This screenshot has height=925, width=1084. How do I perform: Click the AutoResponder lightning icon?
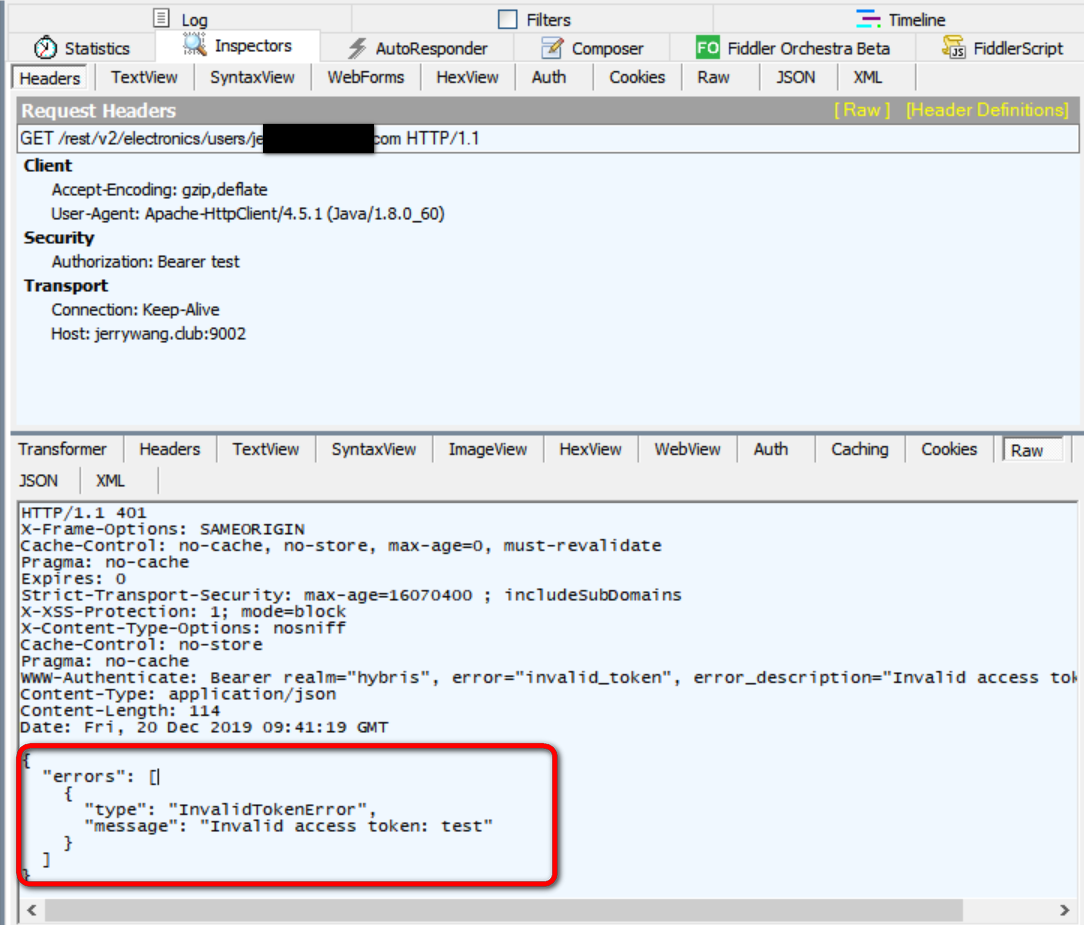pyautogui.click(x=357, y=48)
